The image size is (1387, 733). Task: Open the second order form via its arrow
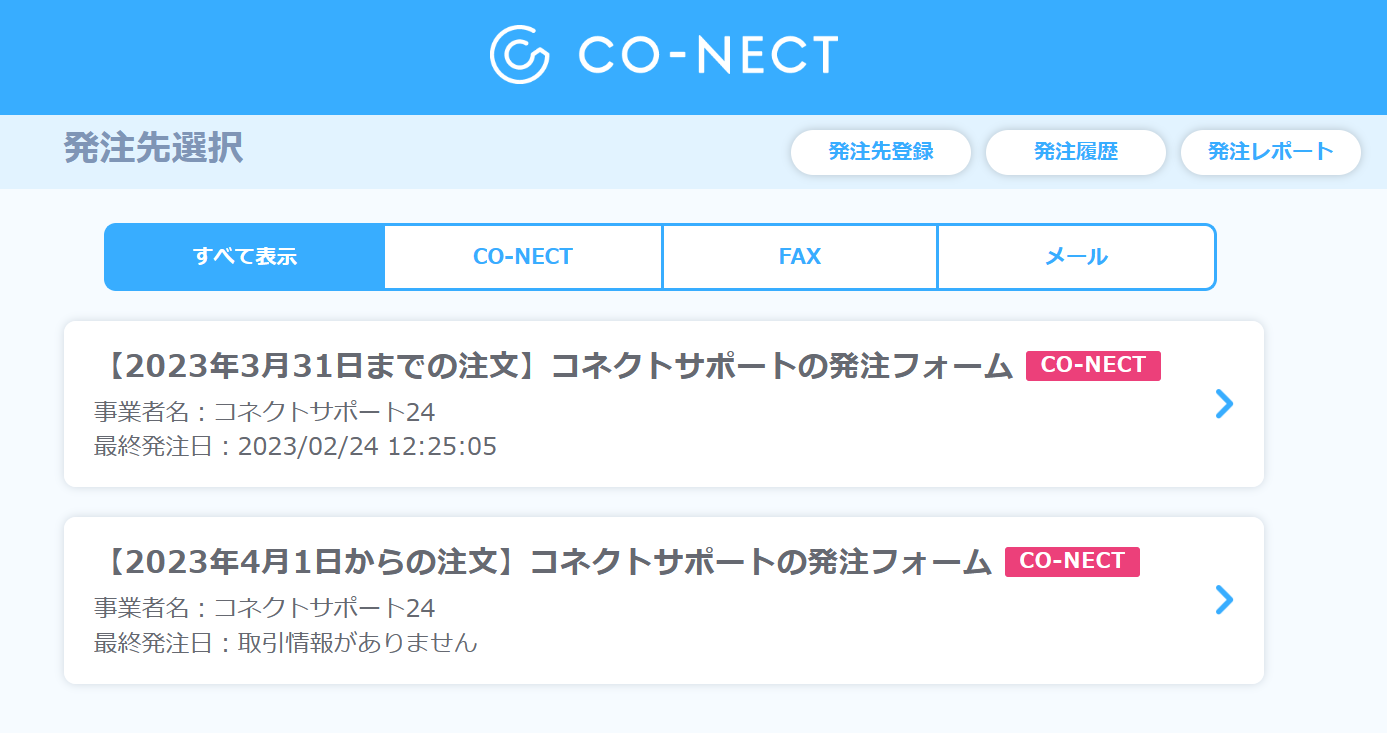1223,600
